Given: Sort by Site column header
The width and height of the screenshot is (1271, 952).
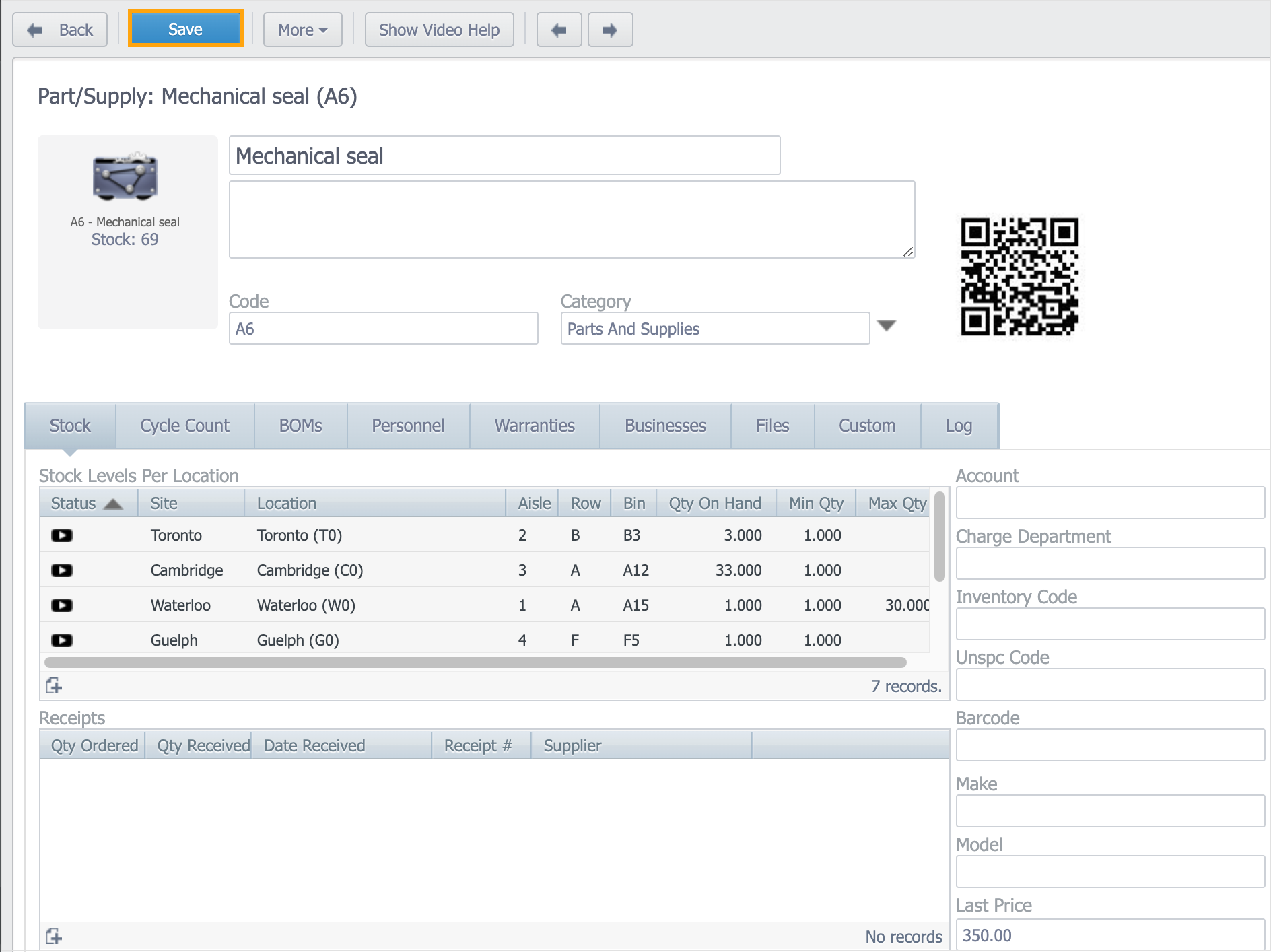Looking at the screenshot, I should (x=191, y=503).
